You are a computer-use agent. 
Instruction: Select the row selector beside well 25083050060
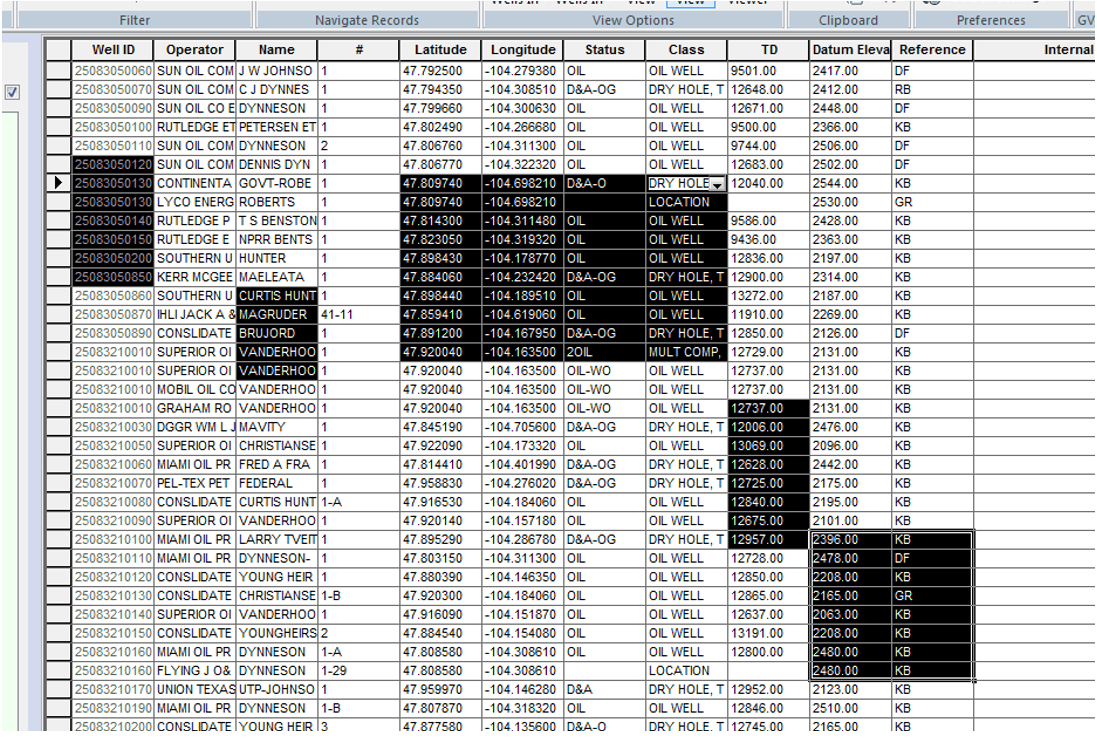click(59, 71)
